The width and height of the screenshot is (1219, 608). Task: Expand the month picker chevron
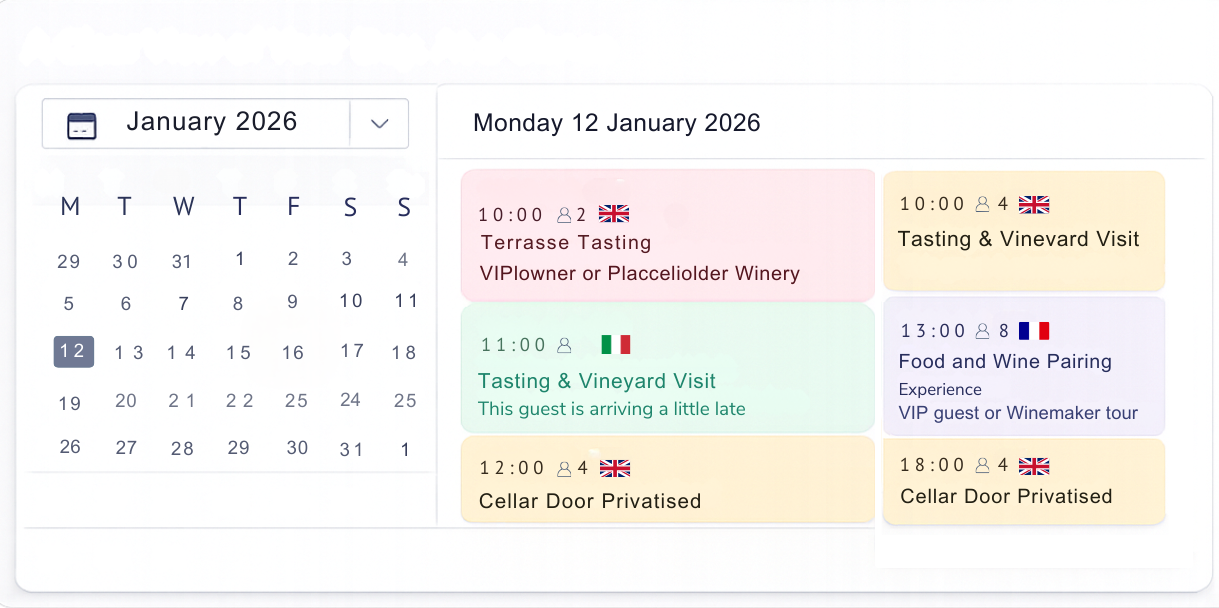point(379,124)
